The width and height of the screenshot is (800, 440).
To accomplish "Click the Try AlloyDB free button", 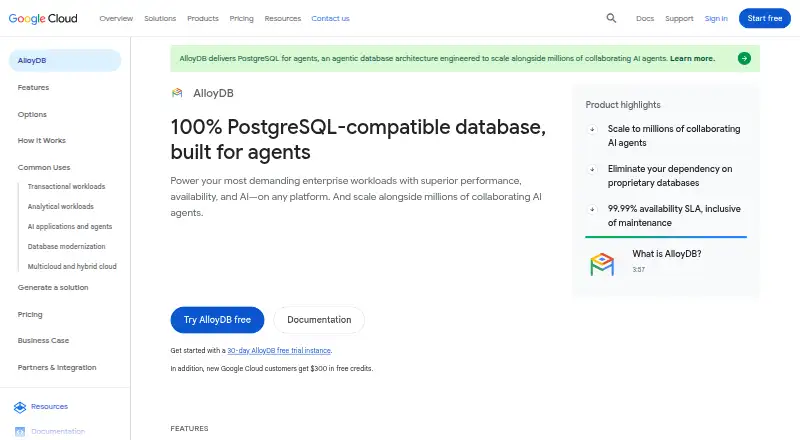I will click(217, 320).
